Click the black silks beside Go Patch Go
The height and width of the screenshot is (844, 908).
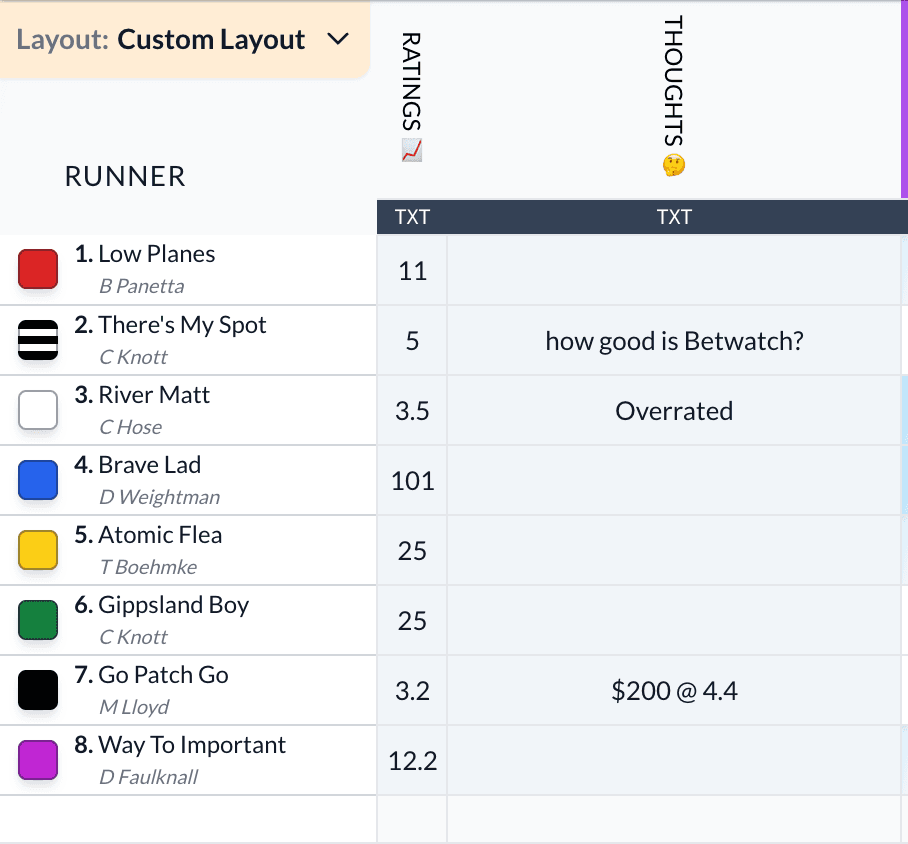tap(37, 689)
